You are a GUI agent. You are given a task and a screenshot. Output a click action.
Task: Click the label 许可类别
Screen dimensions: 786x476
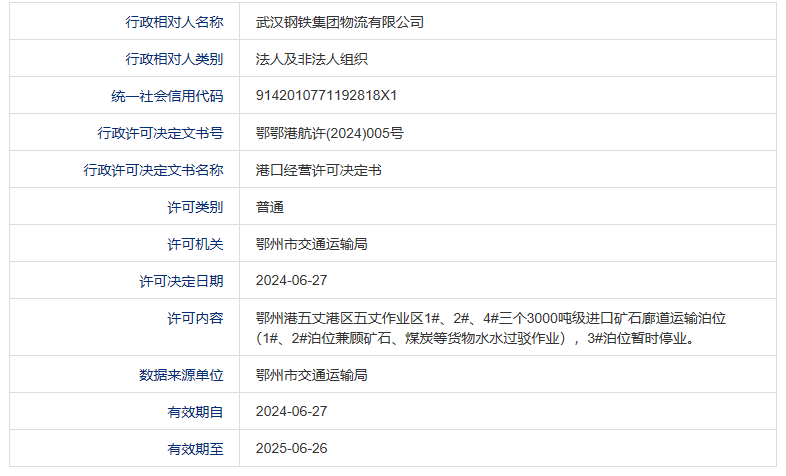195,207
